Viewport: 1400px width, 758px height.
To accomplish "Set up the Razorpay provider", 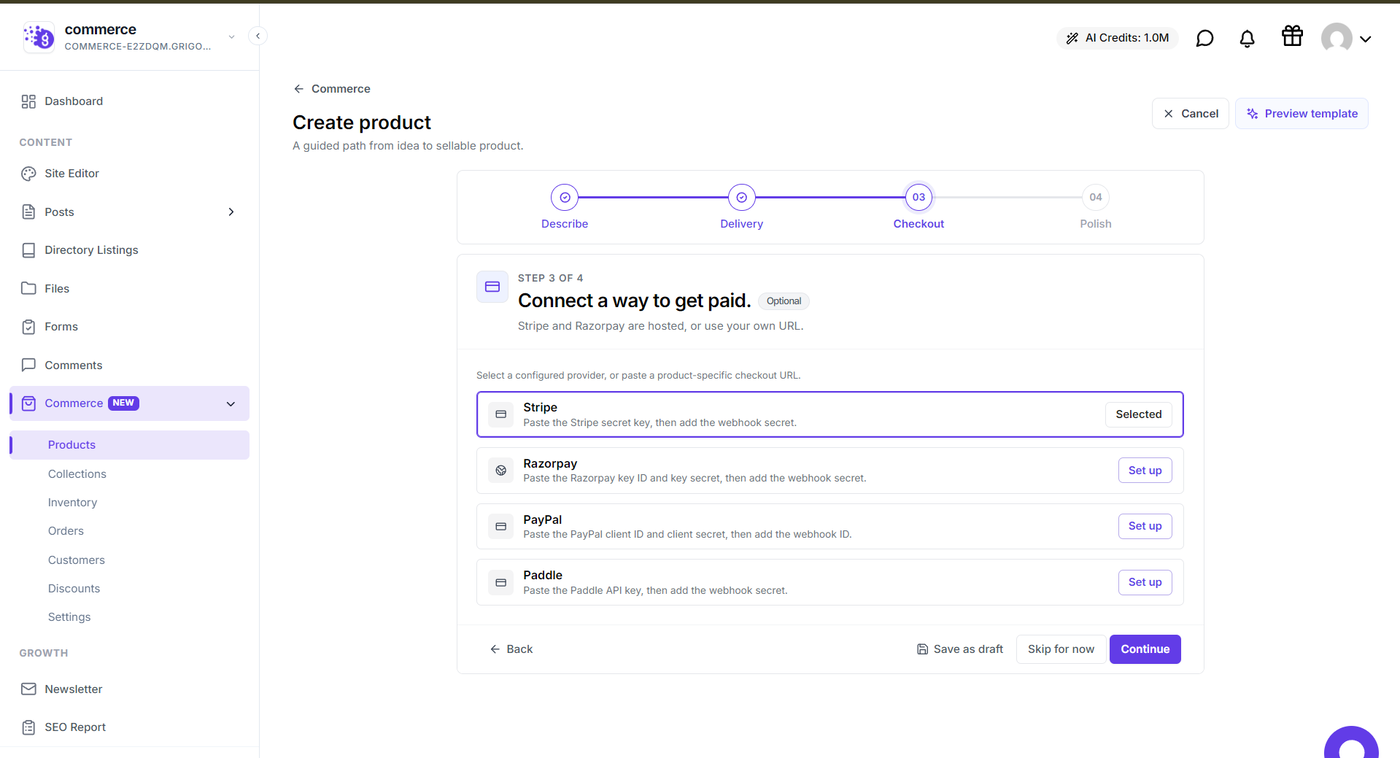I will (1145, 470).
